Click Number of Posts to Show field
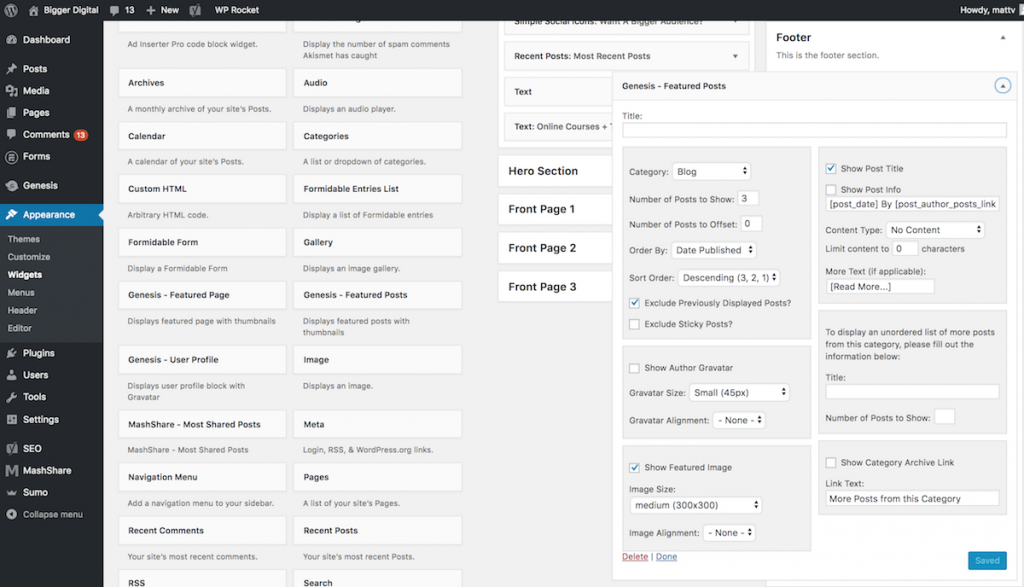 coord(748,198)
